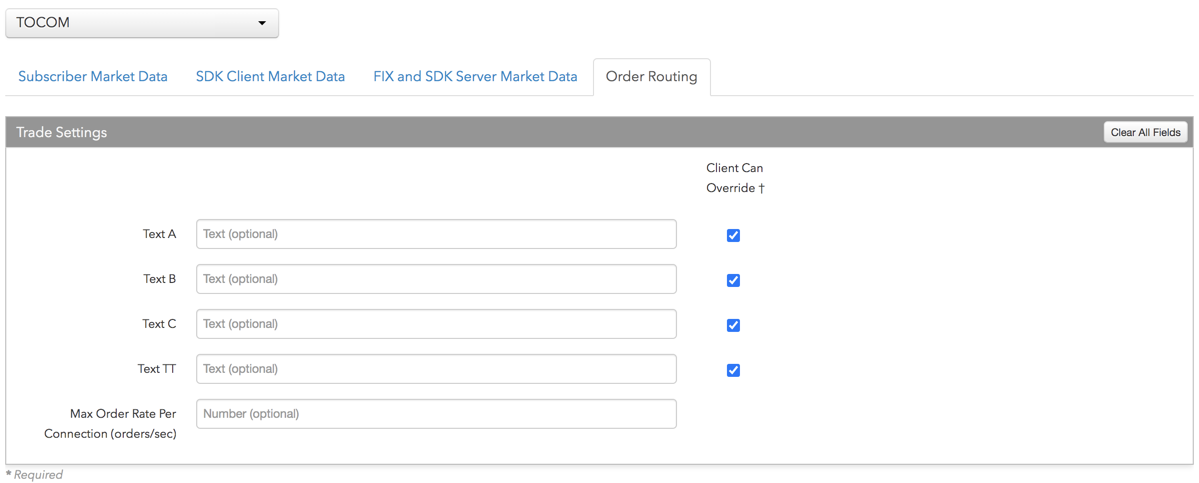Switch to Subscriber Market Data tab

[x=93, y=76]
